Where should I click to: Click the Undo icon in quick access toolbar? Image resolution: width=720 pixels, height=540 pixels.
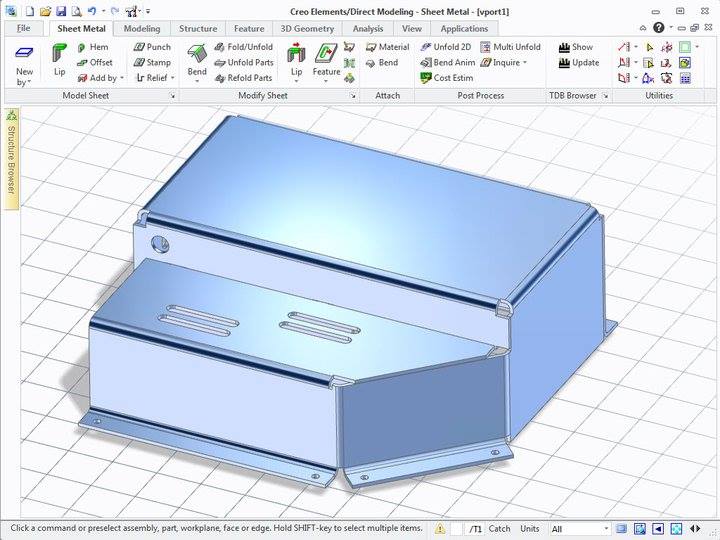(x=92, y=11)
